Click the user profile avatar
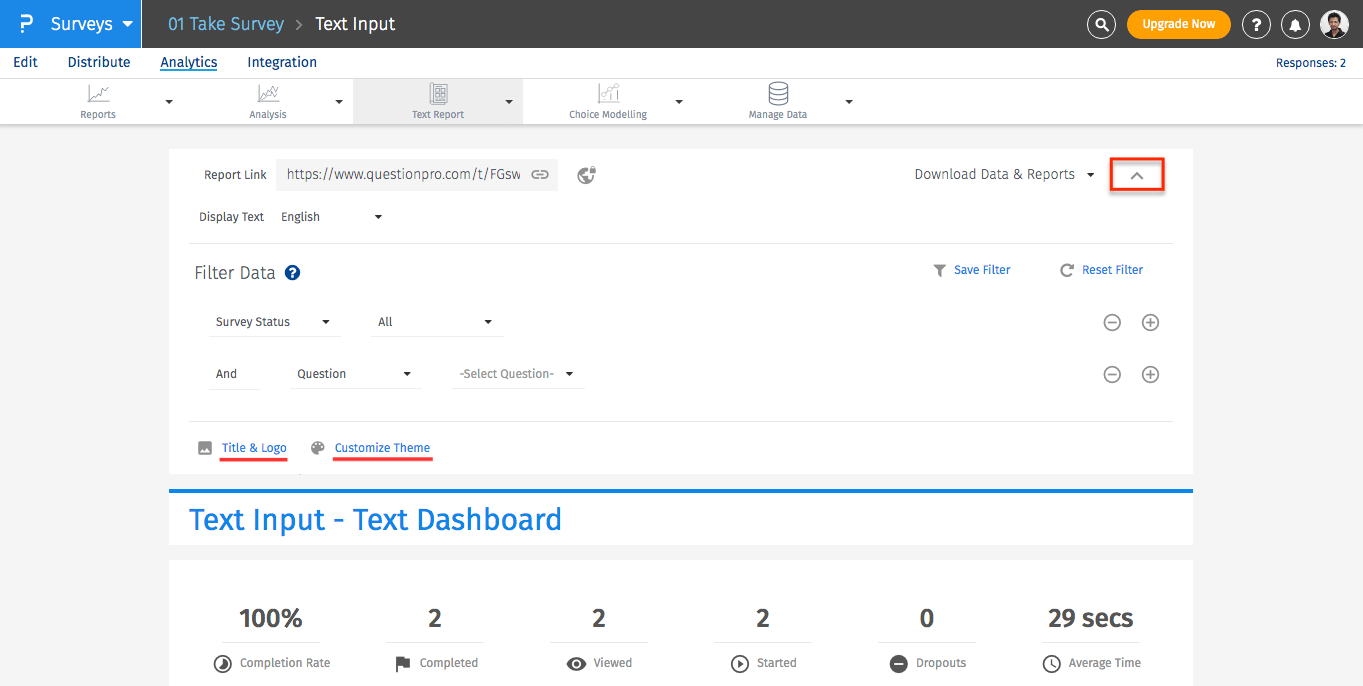 [x=1334, y=25]
